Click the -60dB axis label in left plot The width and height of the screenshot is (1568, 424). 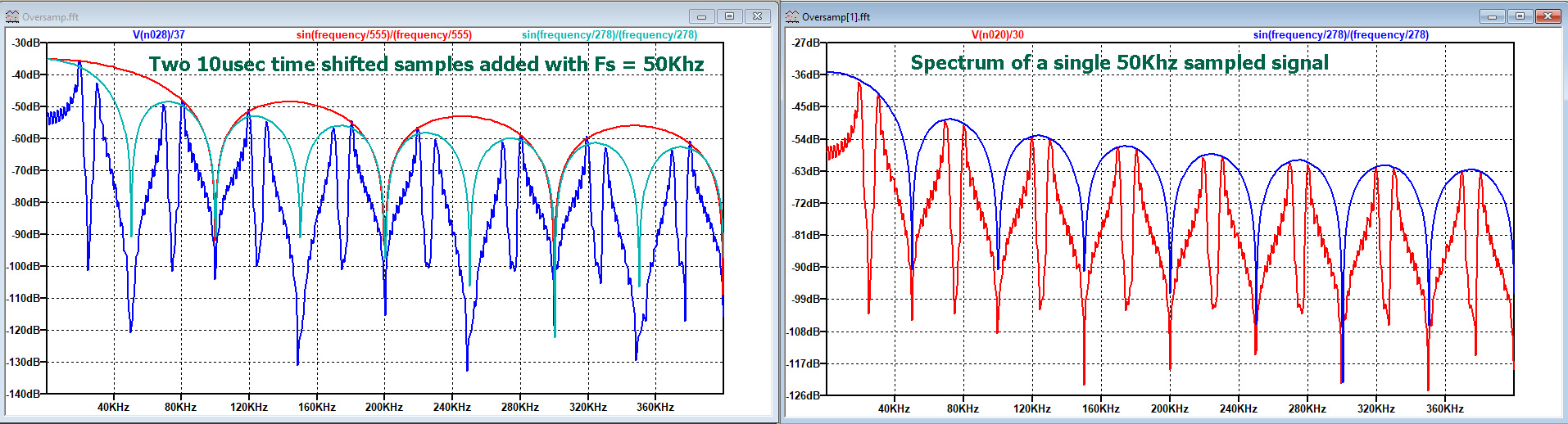25,138
